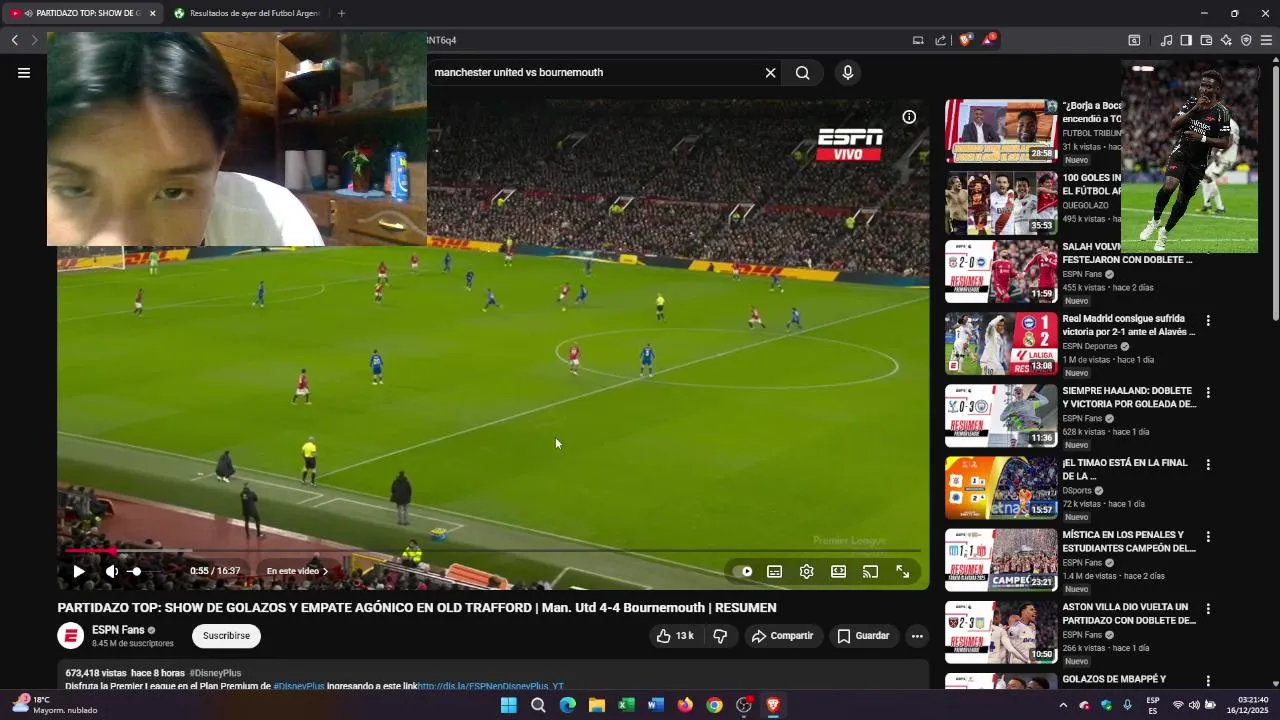Open ESPN Fans channel avatar

70,635
